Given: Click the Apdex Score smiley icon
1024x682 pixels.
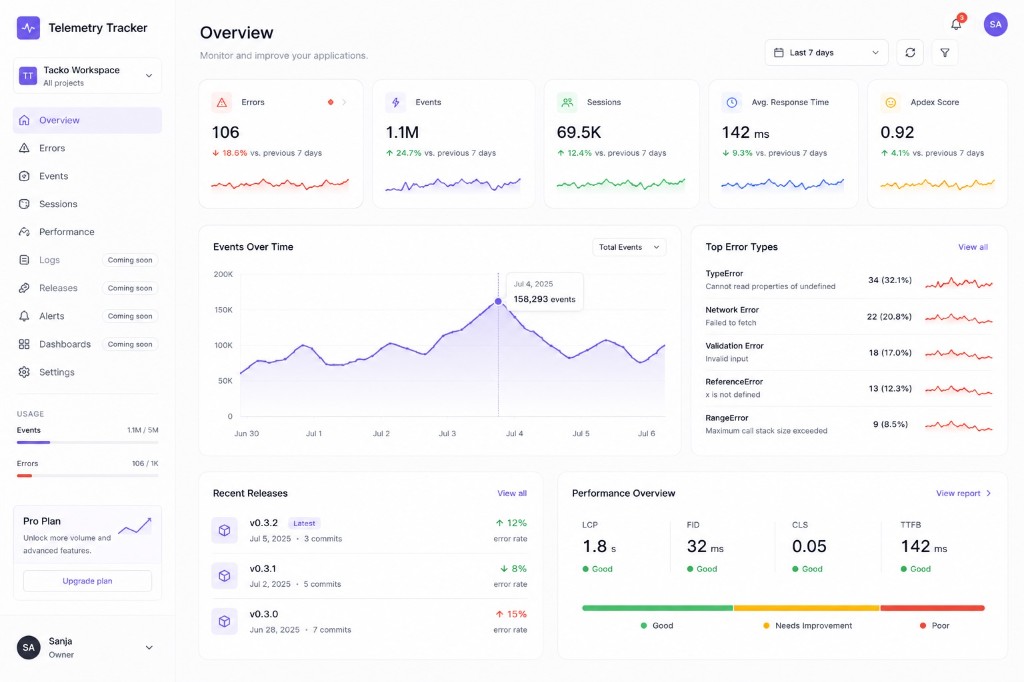Looking at the screenshot, I should click(x=890, y=103).
